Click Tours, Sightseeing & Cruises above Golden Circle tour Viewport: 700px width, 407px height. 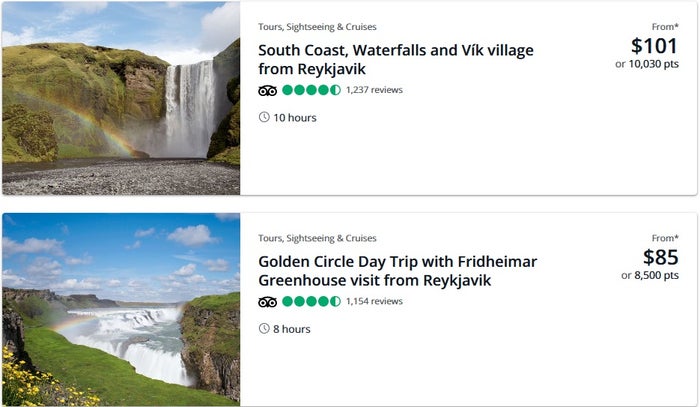tap(317, 238)
